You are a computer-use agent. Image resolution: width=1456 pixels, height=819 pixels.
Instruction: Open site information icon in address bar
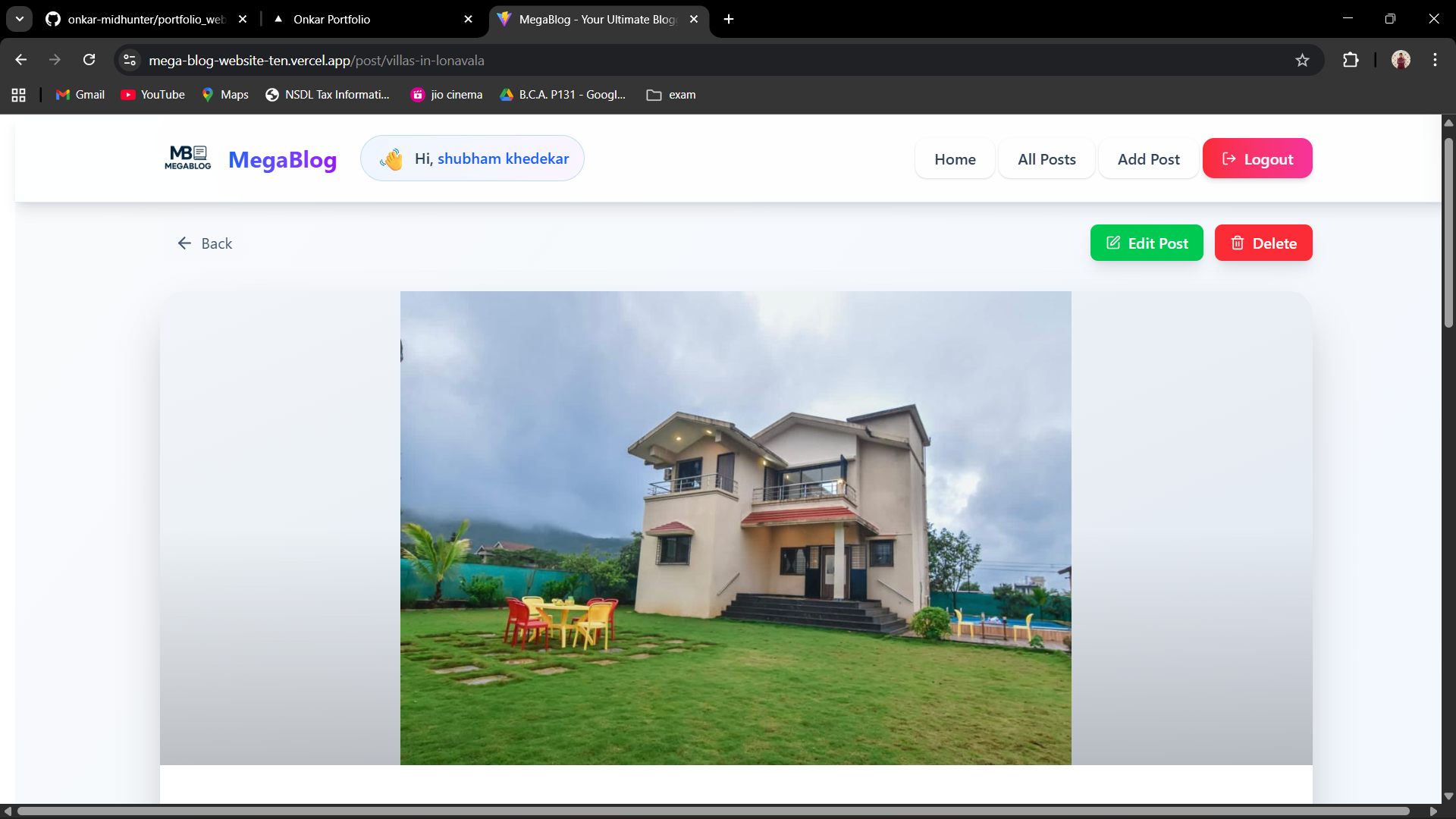[130, 60]
